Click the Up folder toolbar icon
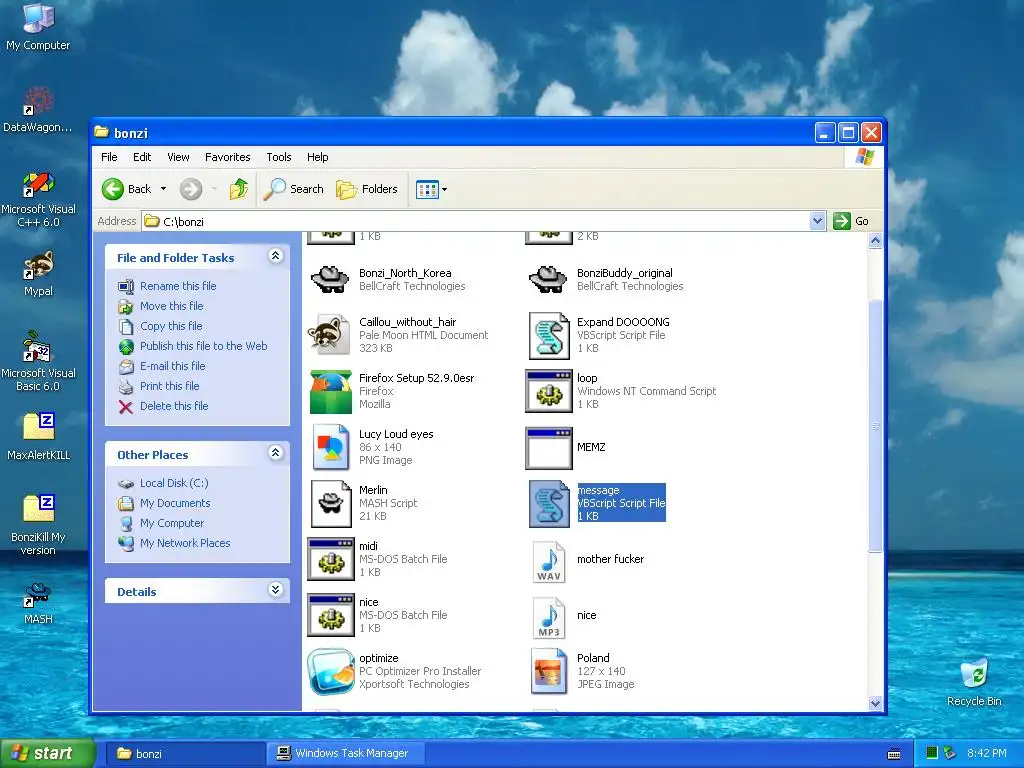The image size is (1024, 768). tap(239, 189)
